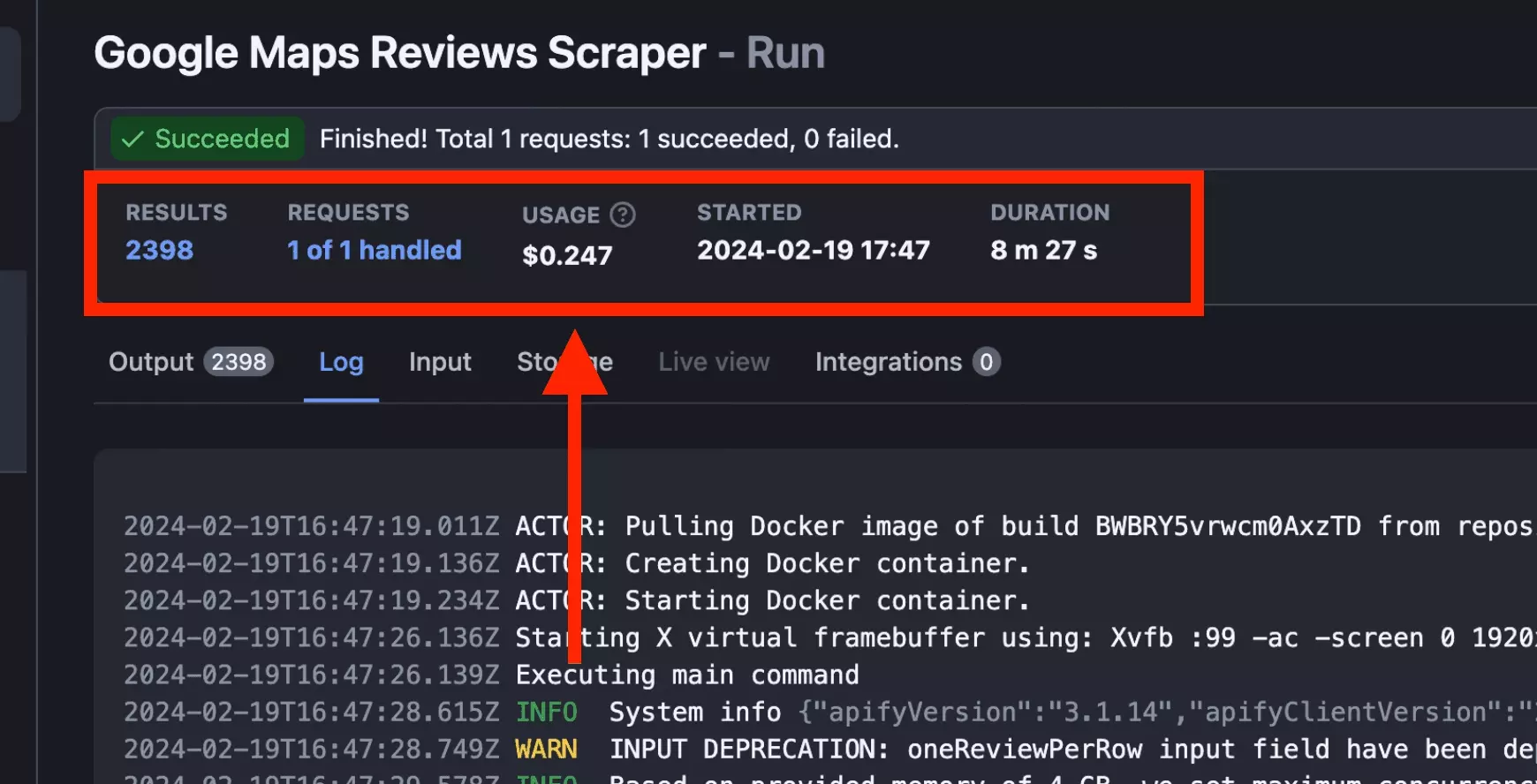Click the duration value 8 m 27 s
This screenshot has height=784, width=1537.
click(x=1043, y=251)
